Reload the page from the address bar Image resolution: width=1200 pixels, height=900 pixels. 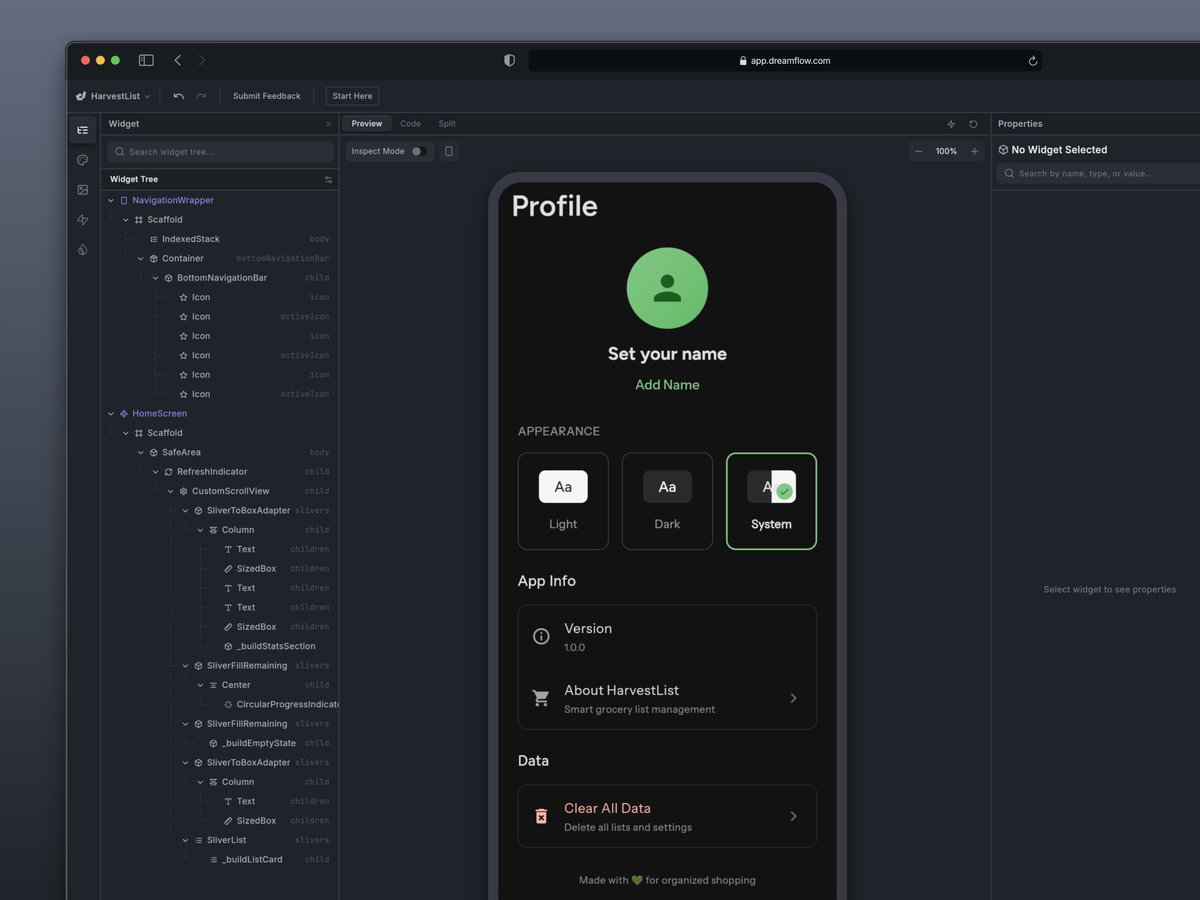coord(1033,61)
